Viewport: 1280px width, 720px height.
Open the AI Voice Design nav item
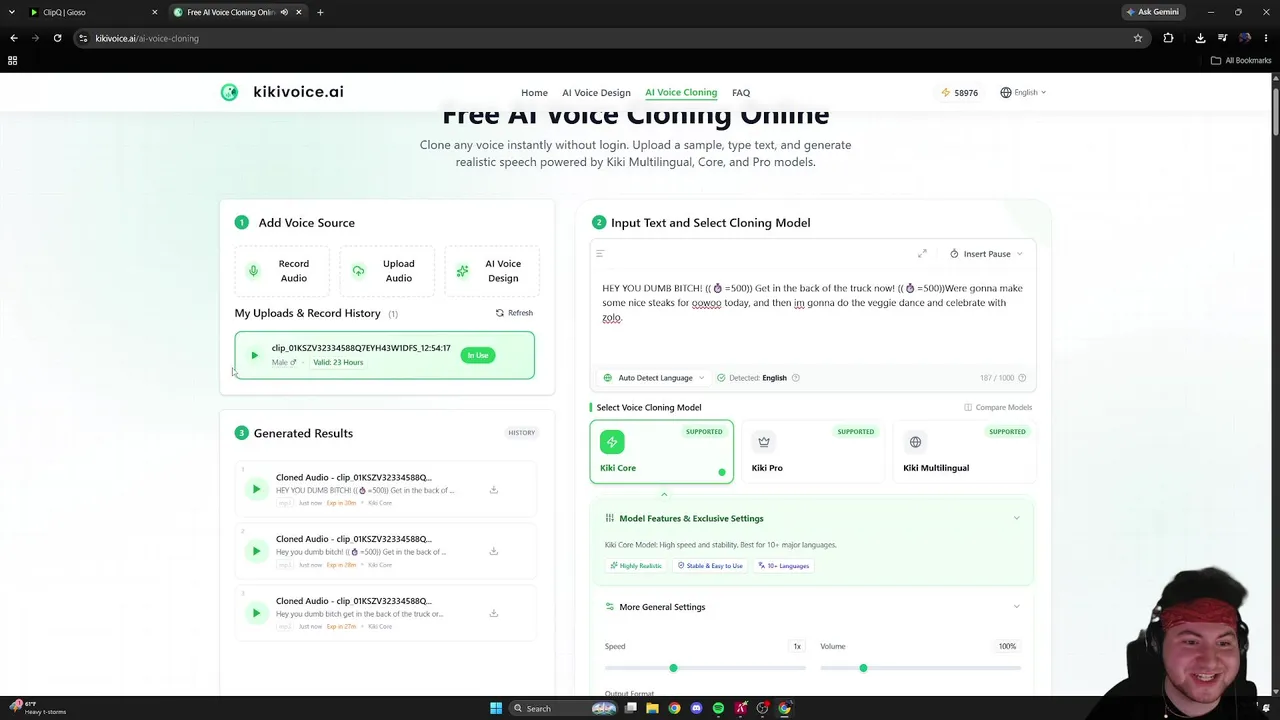(596, 93)
